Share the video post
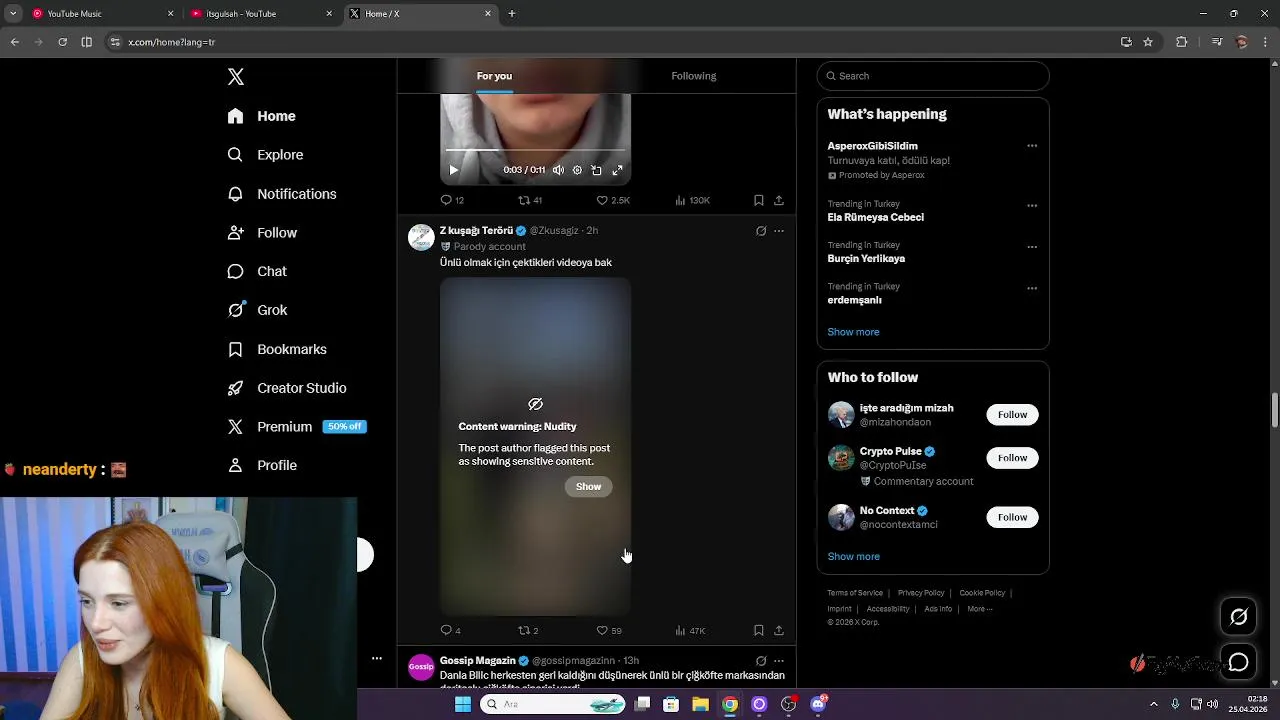 point(779,200)
